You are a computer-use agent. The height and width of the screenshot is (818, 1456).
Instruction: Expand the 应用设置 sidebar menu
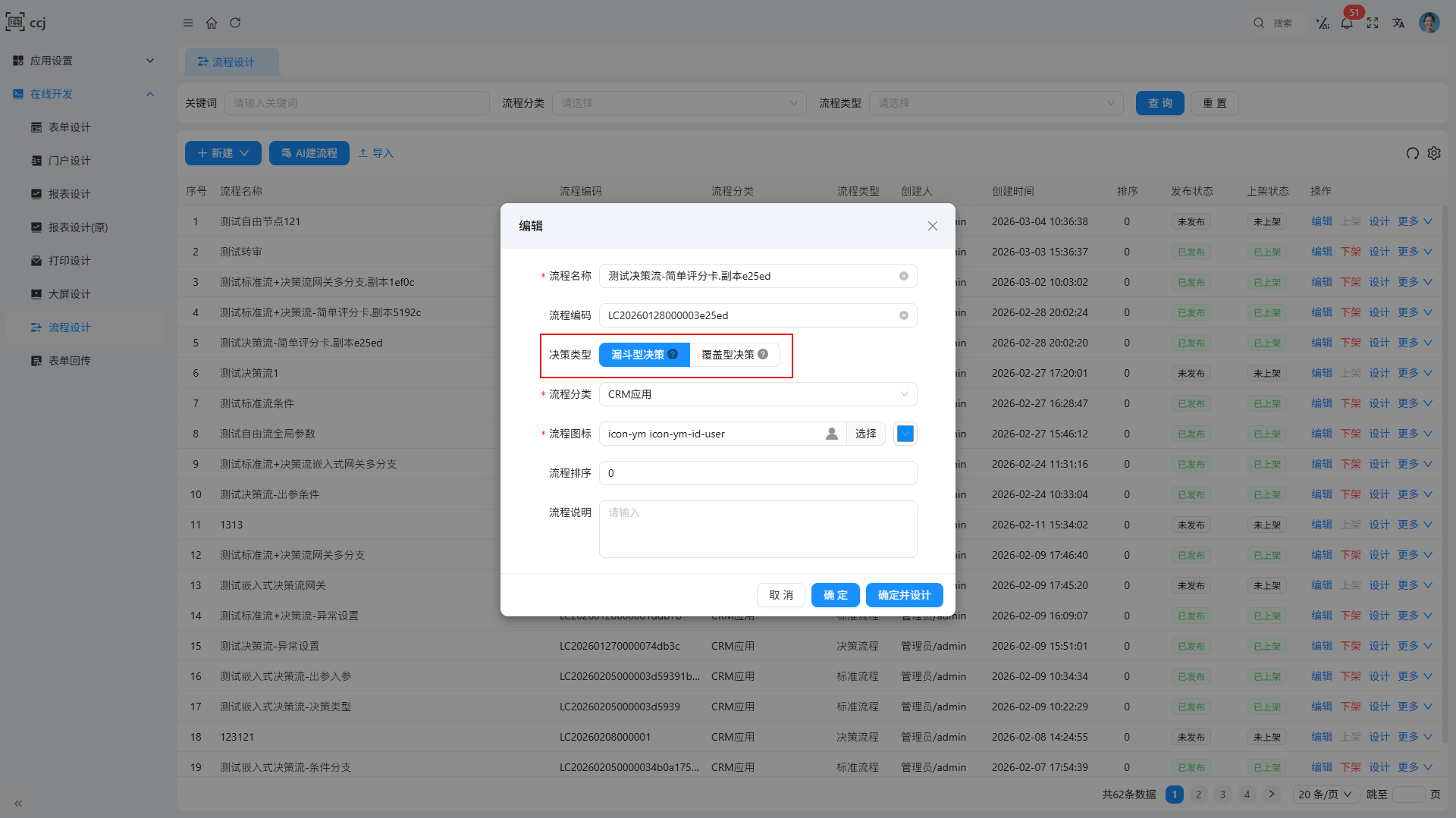(x=83, y=61)
